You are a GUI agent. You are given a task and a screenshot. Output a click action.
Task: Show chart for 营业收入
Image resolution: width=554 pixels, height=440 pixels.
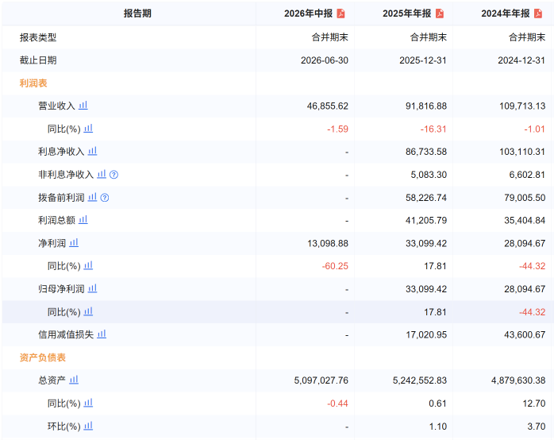(83, 105)
